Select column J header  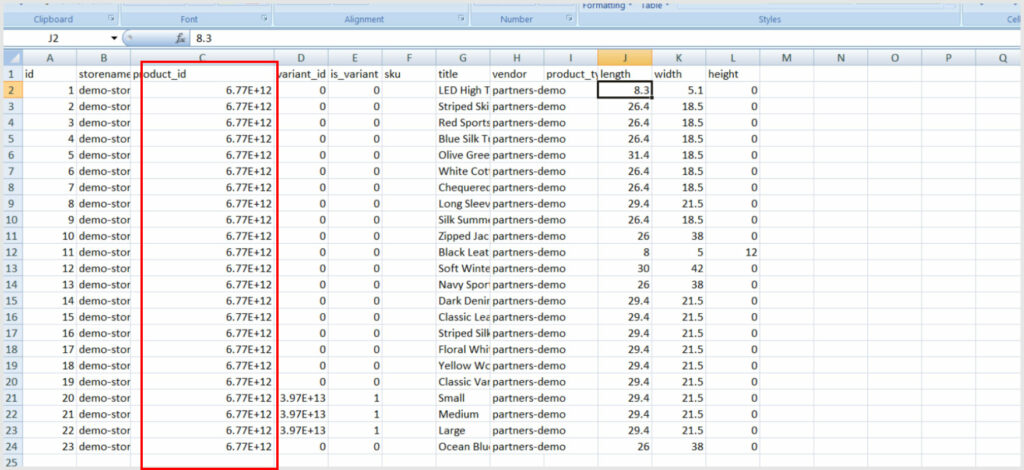tap(624, 58)
